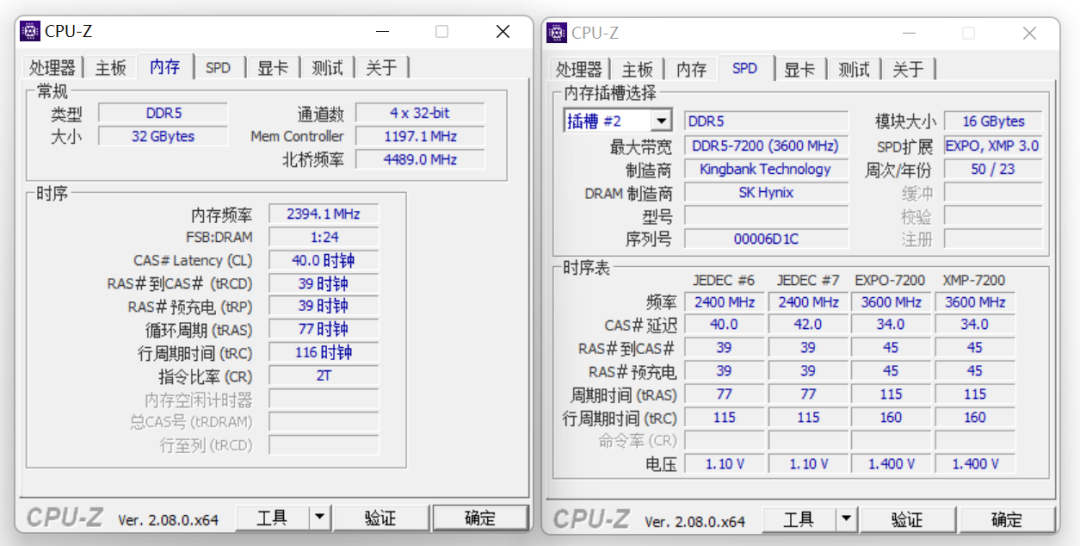This screenshot has width=1080, height=546.
Task: Click the 2T 指令比率 value
Action: (324, 377)
